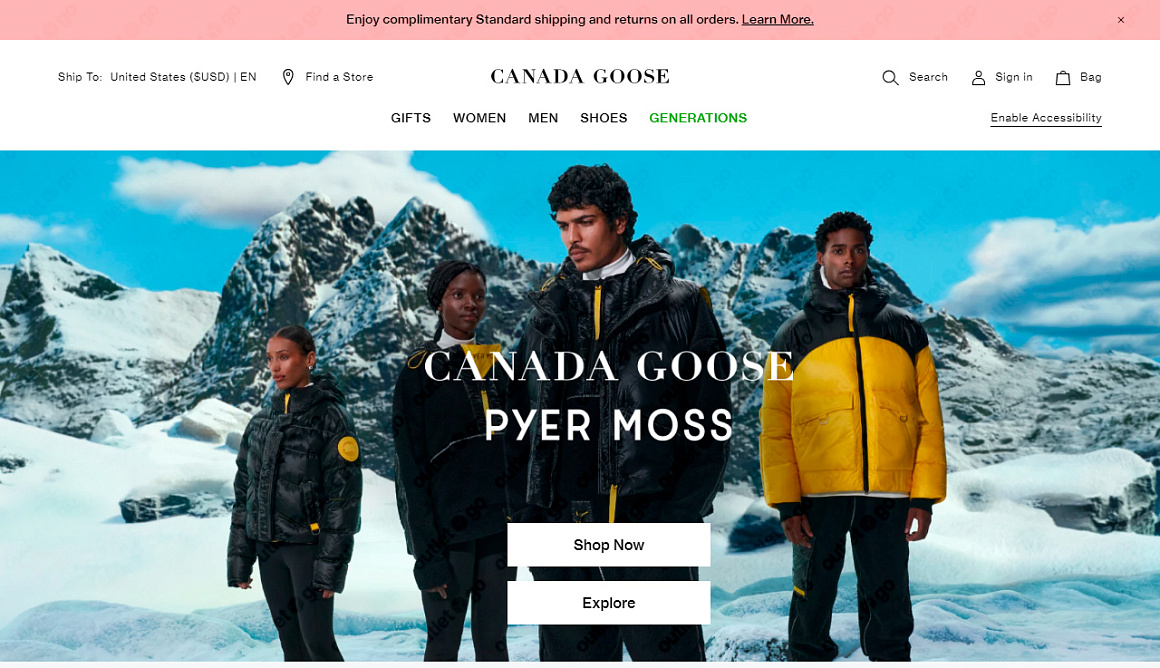Open the shopping bag icon
The image size is (1160, 668).
coord(1062,78)
